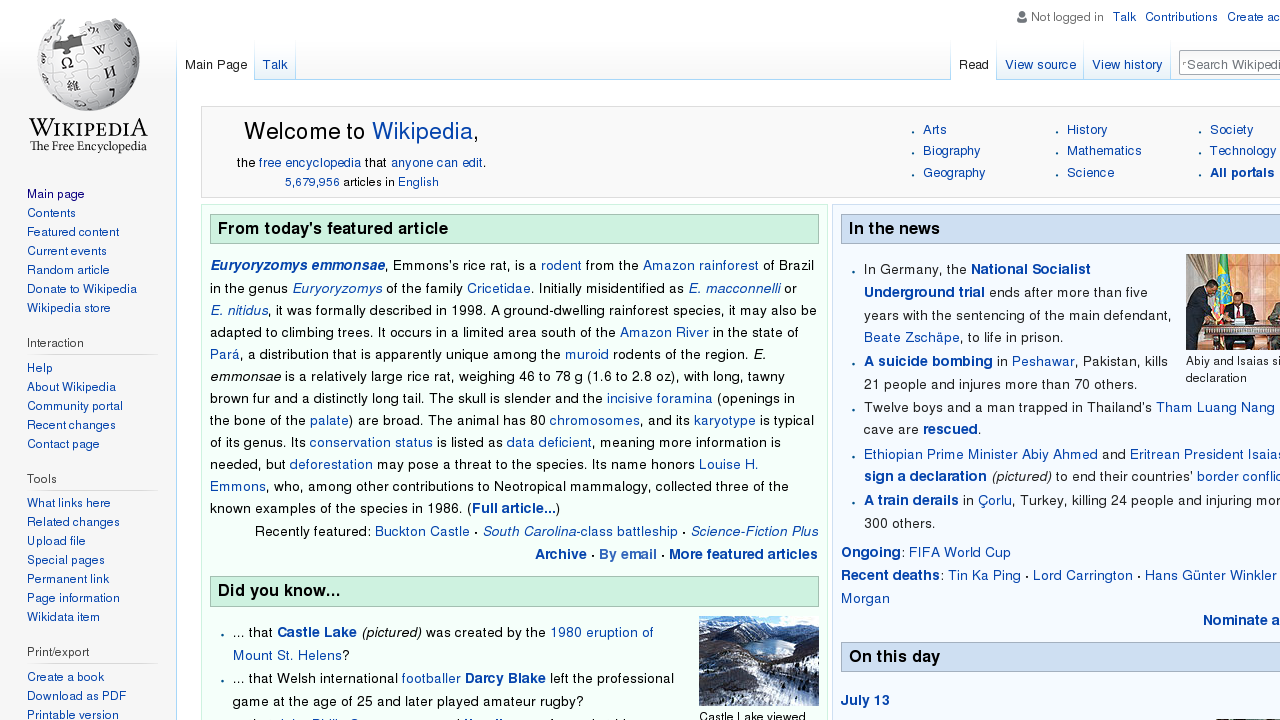Open the History portal
The image size is (1280, 720).
(1087, 130)
